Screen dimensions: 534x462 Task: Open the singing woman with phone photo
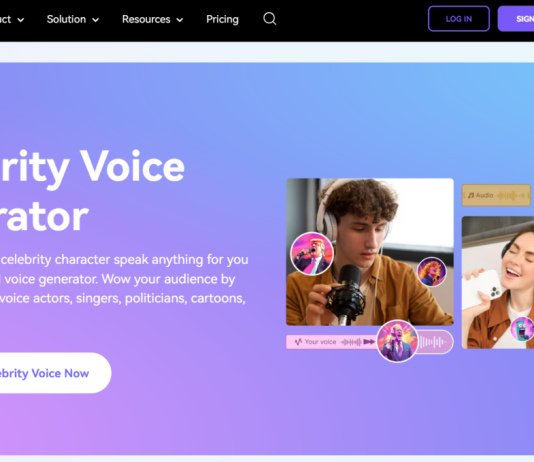pos(498,282)
